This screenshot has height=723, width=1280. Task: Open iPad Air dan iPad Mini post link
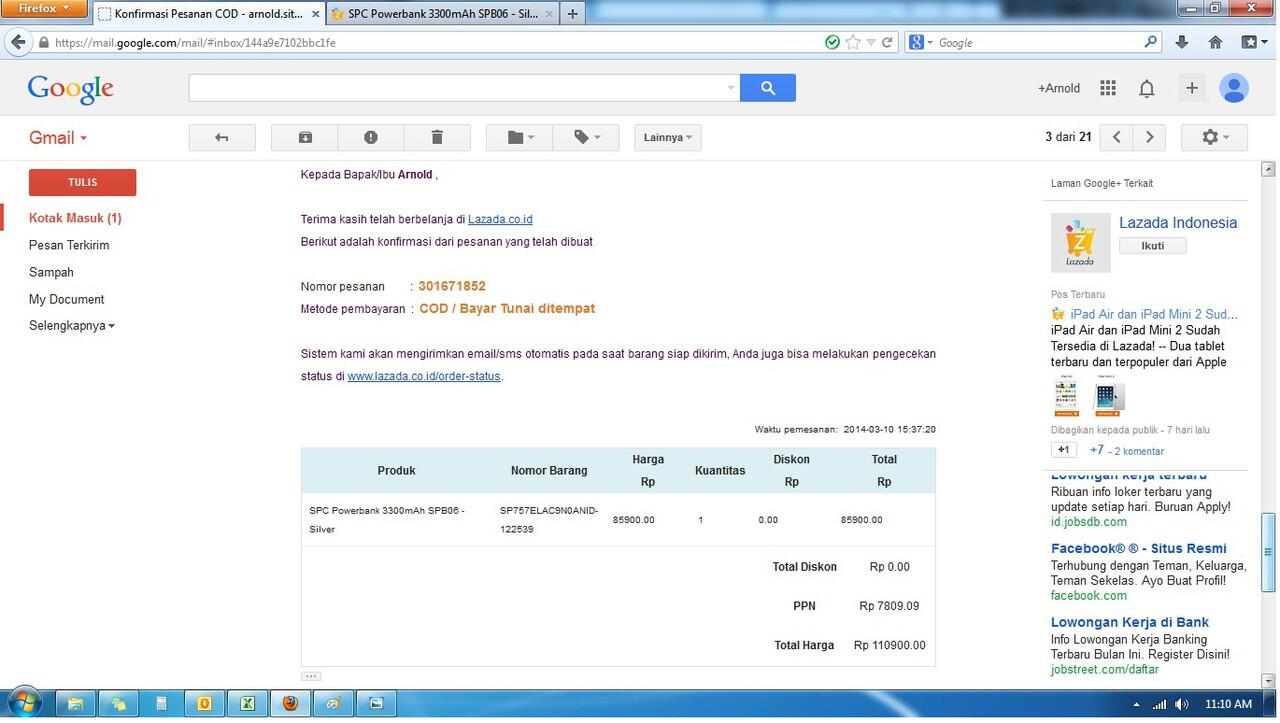click(x=1154, y=314)
